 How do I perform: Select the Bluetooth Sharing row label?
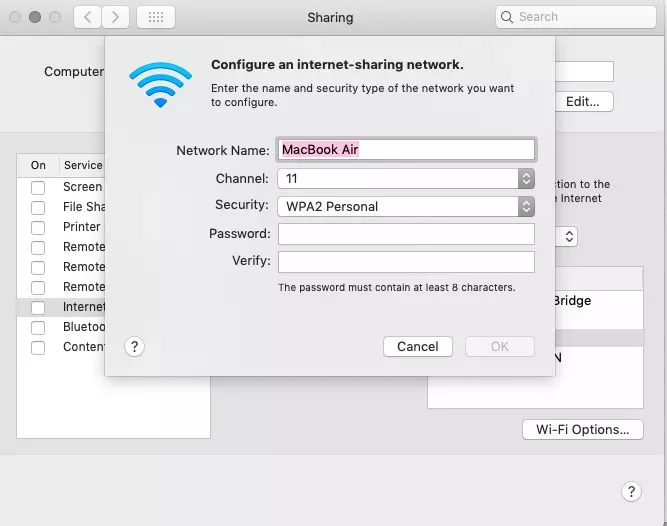point(84,327)
